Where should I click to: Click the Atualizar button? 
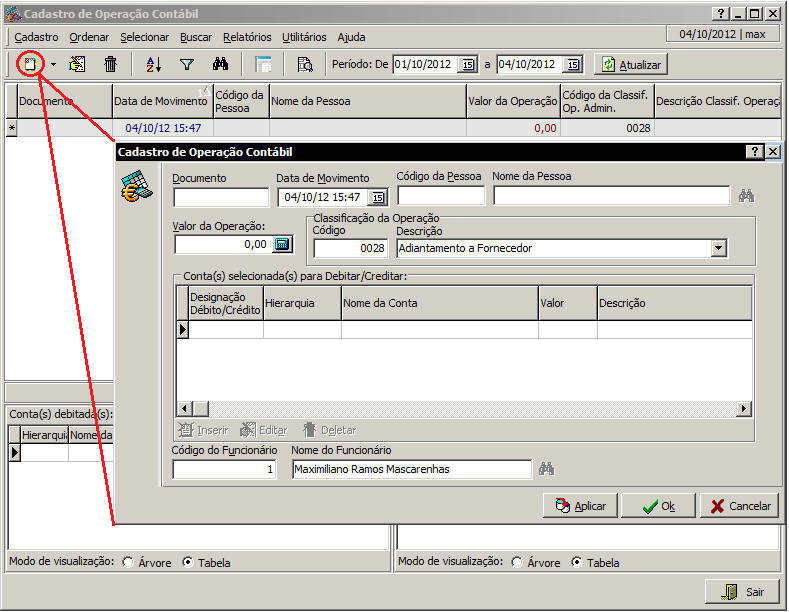pos(630,64)
